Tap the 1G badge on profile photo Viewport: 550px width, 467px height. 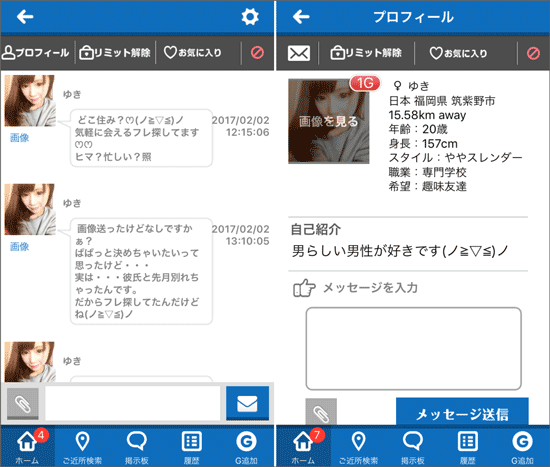[x=365, y=83]
